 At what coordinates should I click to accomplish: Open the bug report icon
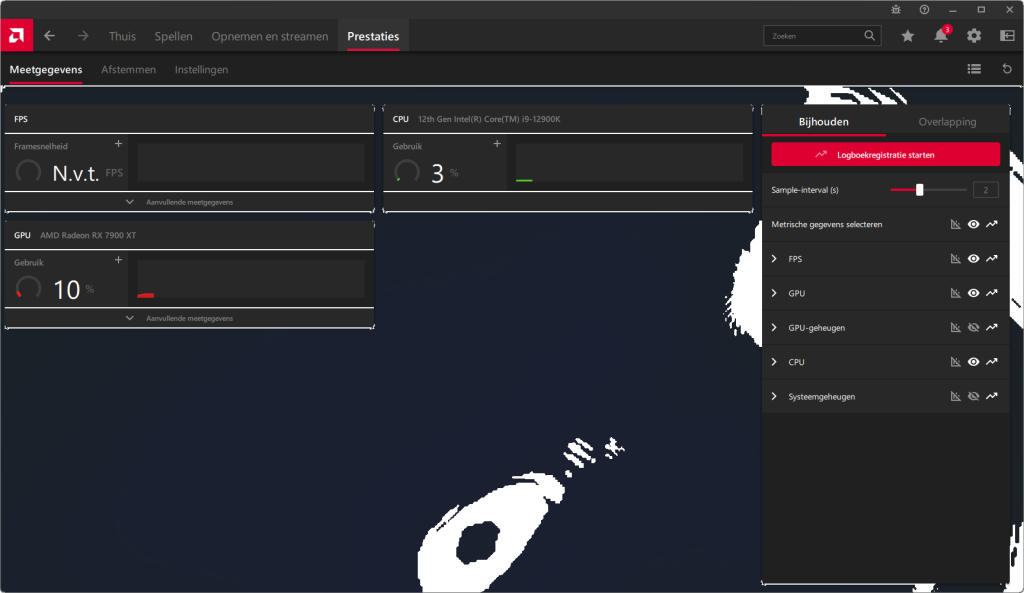click(x=896, y=10)
